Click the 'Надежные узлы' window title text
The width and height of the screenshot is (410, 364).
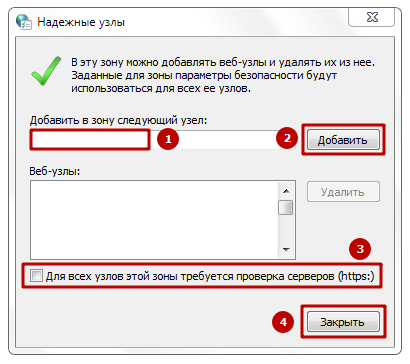pyautogui.click(x=81, y=22)
